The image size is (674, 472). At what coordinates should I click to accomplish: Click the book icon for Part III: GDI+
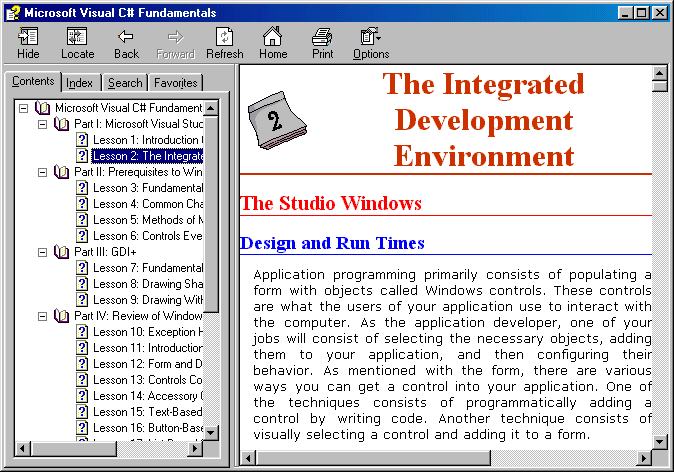(x=61, y=251)
